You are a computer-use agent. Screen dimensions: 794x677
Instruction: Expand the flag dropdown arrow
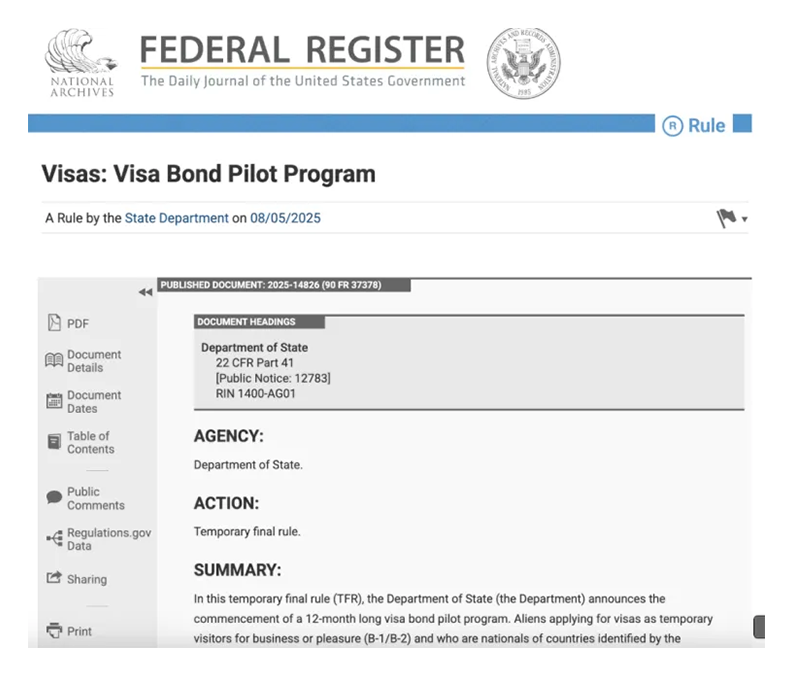coord(745,220)
